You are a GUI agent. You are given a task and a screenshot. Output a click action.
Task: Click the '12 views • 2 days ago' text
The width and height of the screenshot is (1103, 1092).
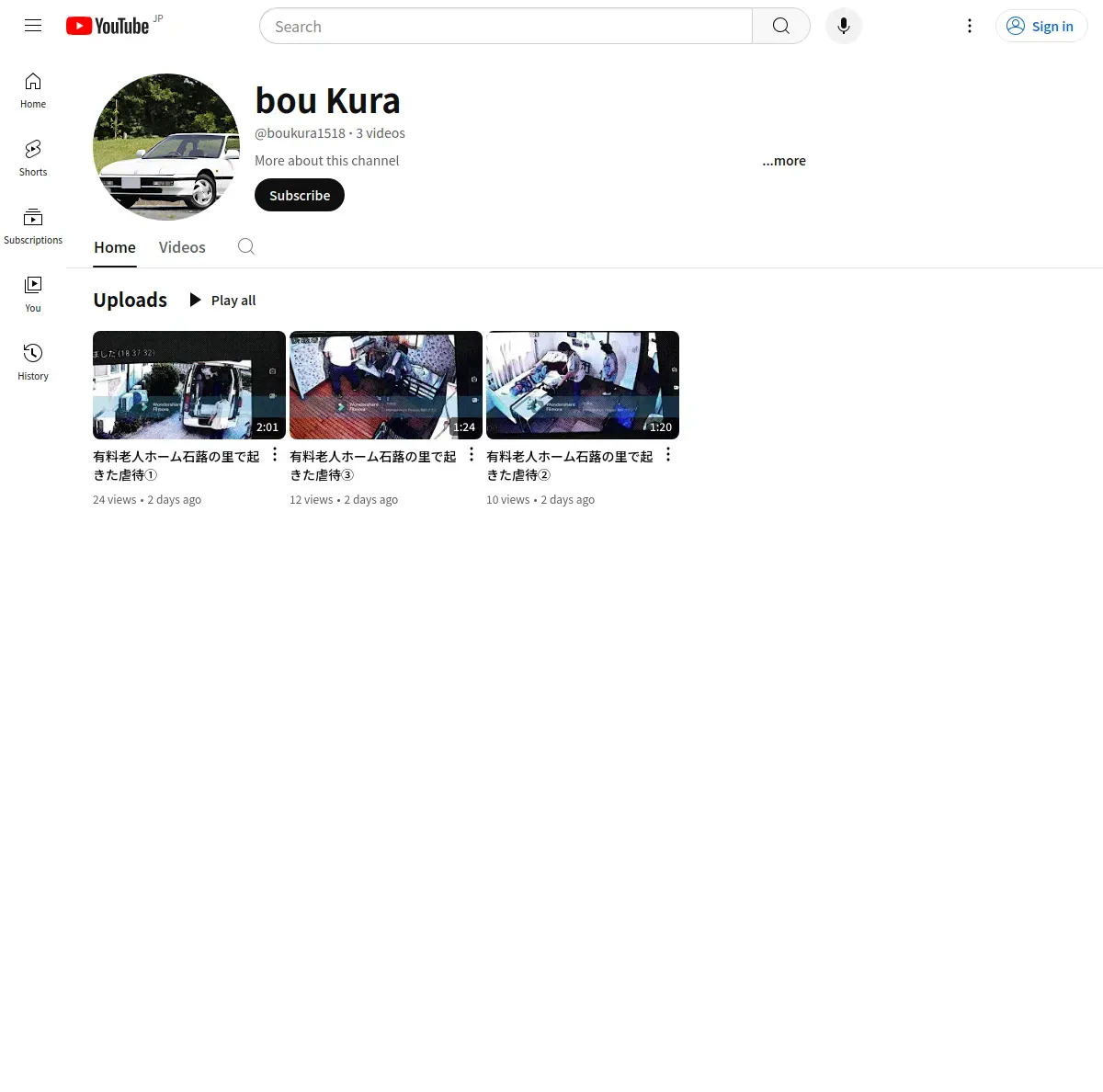[344, 500]
